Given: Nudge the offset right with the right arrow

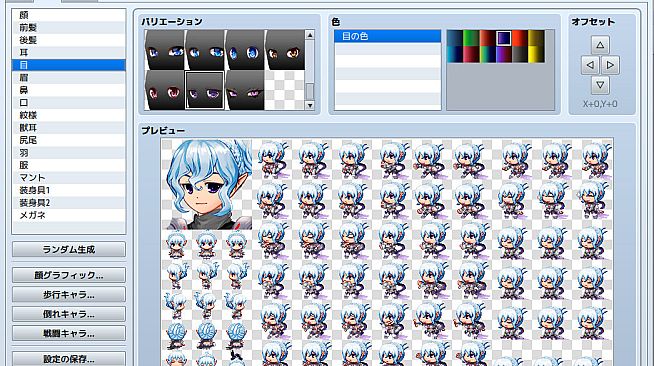Looking at the screenshot, I should pos(610,65).
